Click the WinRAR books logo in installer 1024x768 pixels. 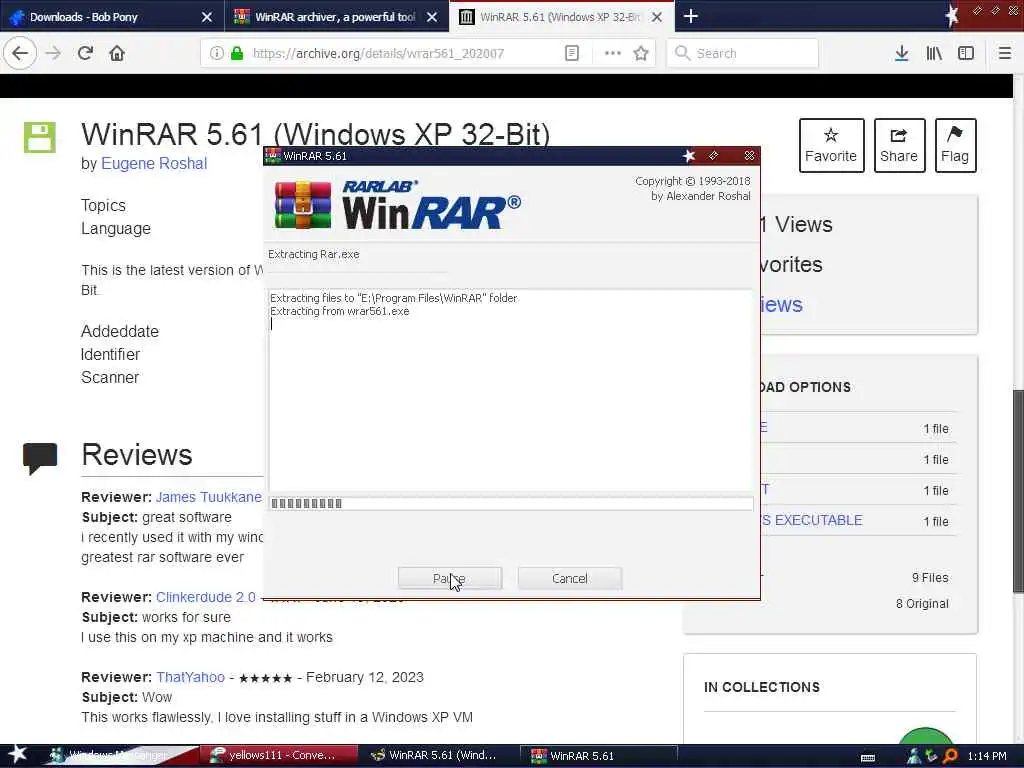point(302,205)
